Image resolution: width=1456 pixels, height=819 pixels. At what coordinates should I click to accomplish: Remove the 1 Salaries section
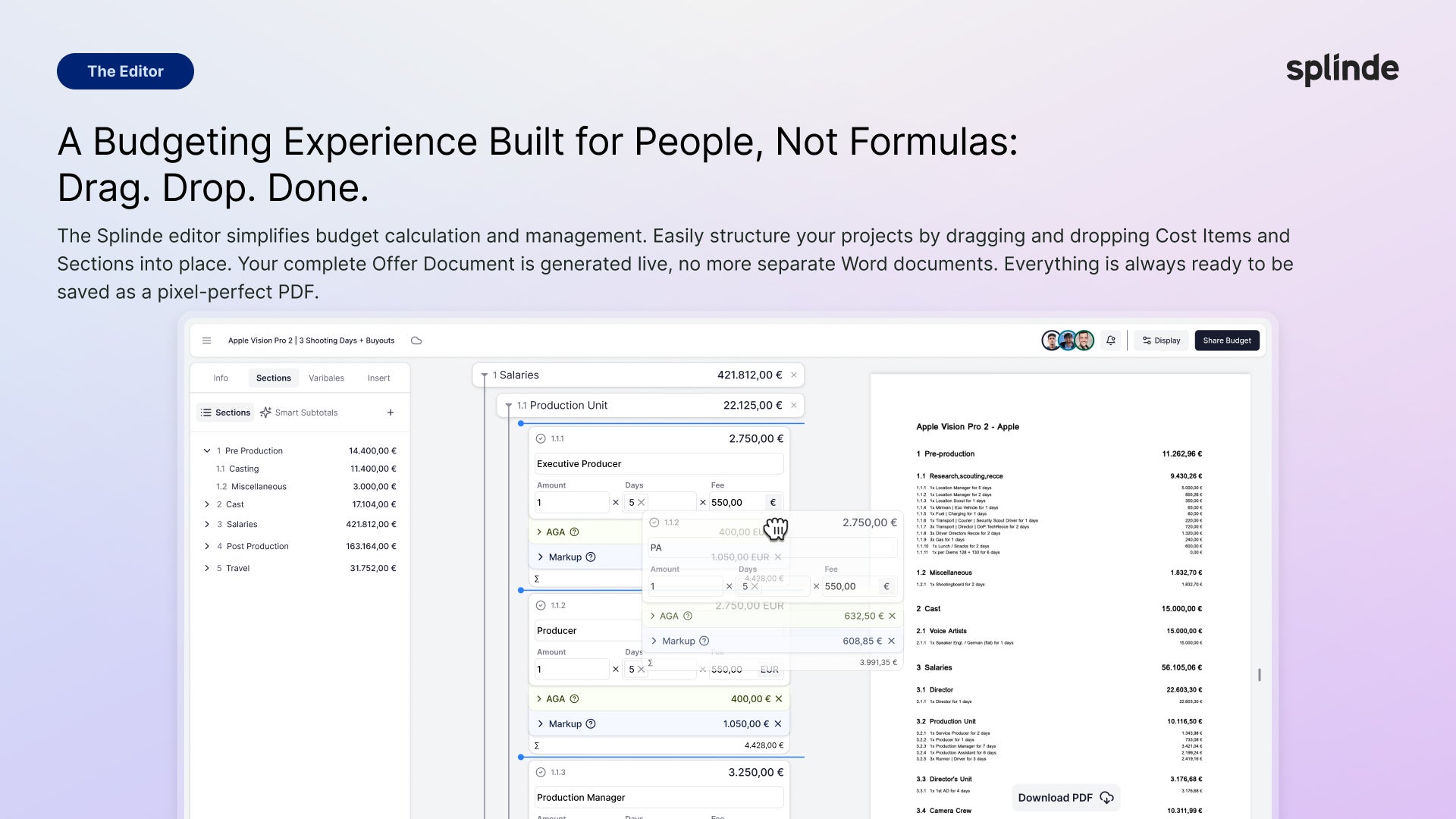click(x=794, y=375)
